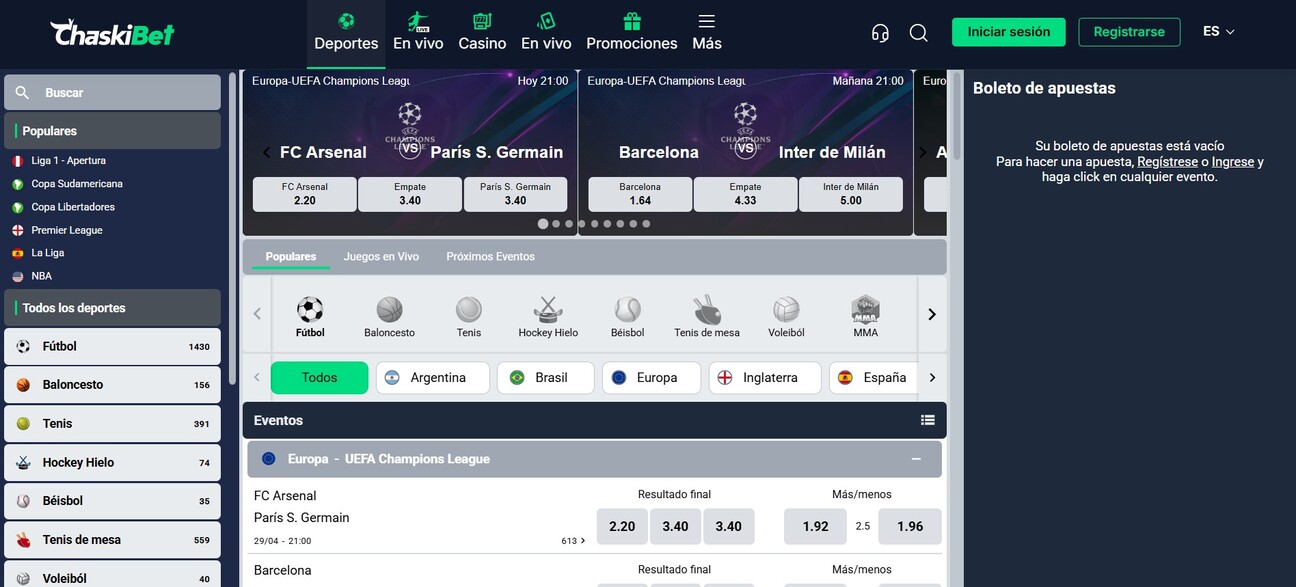Select MMA icon in sports carousel
The image size is (1296, 587).
(x=866, y=309)
